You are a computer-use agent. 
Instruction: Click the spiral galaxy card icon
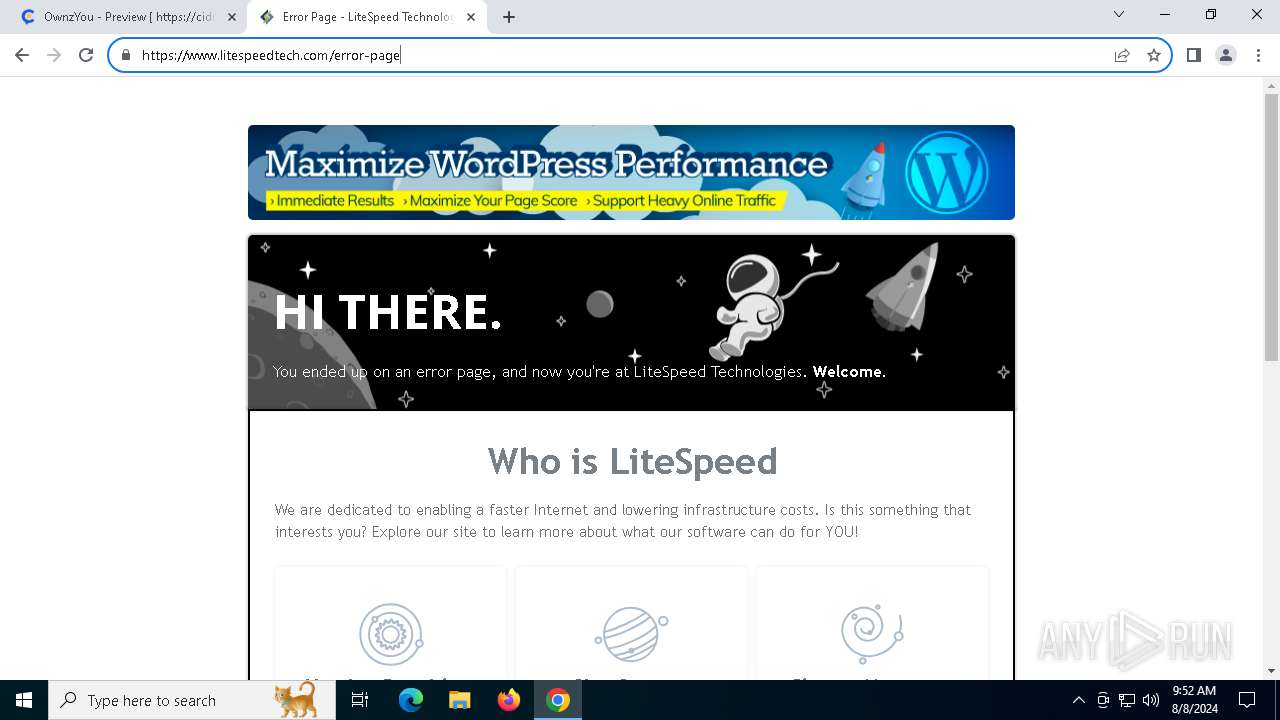pyautogui.click(x=872, y=634)
